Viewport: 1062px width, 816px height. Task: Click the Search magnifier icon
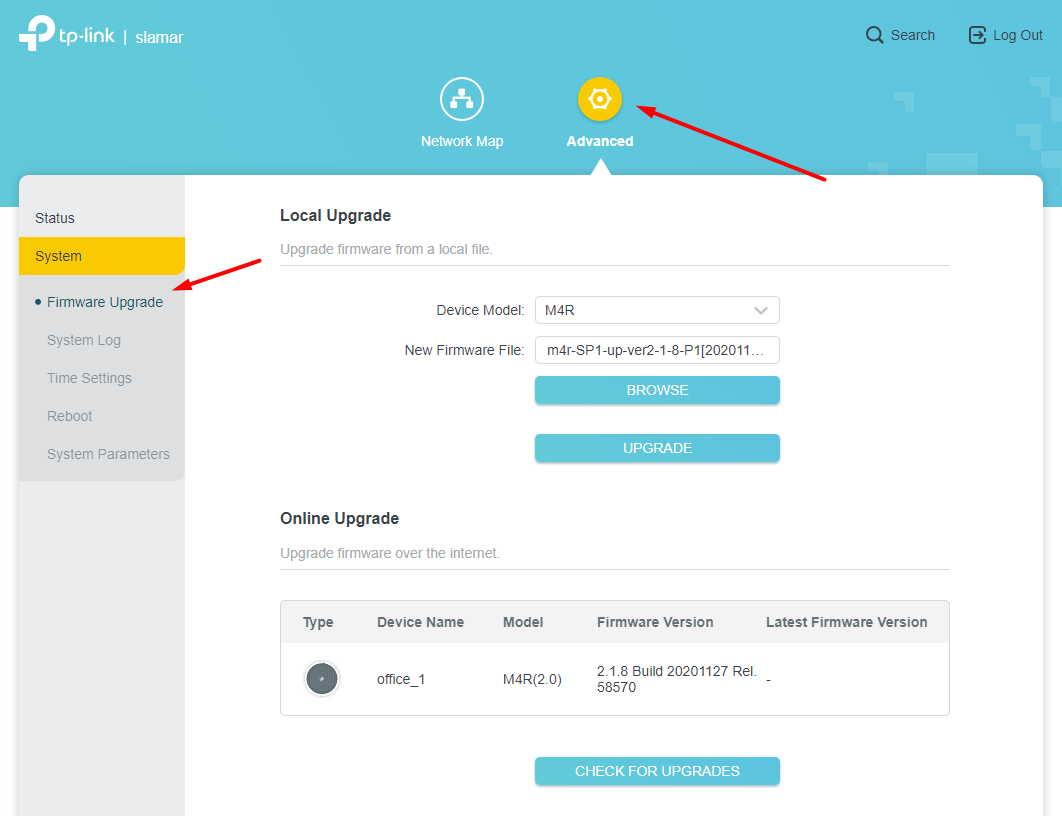pyautogui.click(x=875, y=35)
